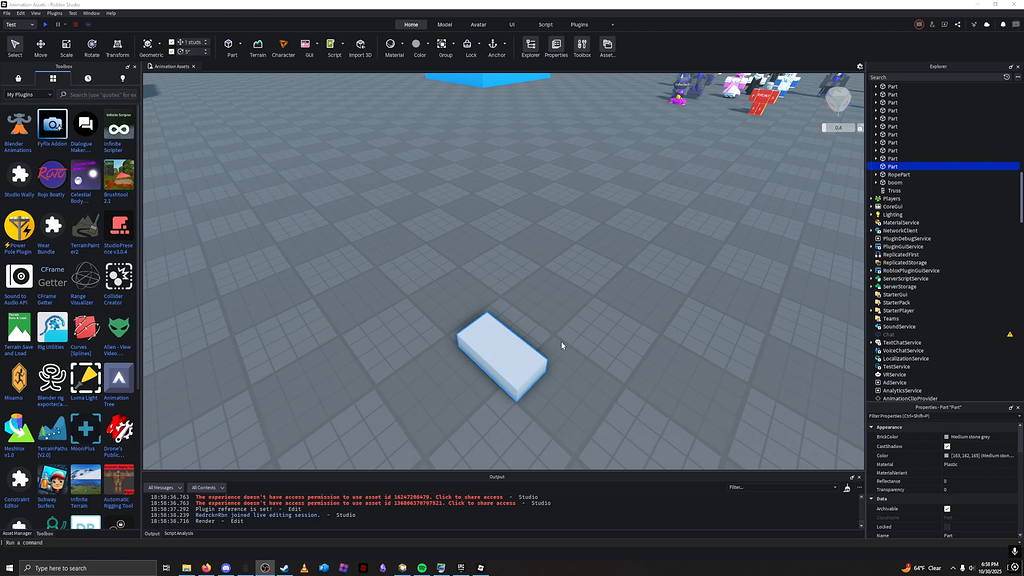The image size is (1024, 576).
Task: Click the Windows Start button
Action: pos(9,568)
